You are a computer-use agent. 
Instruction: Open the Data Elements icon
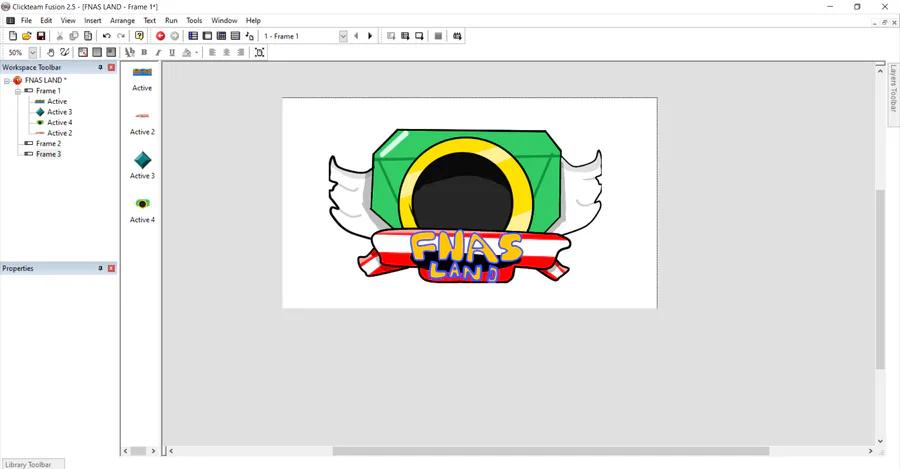(249, 36)
